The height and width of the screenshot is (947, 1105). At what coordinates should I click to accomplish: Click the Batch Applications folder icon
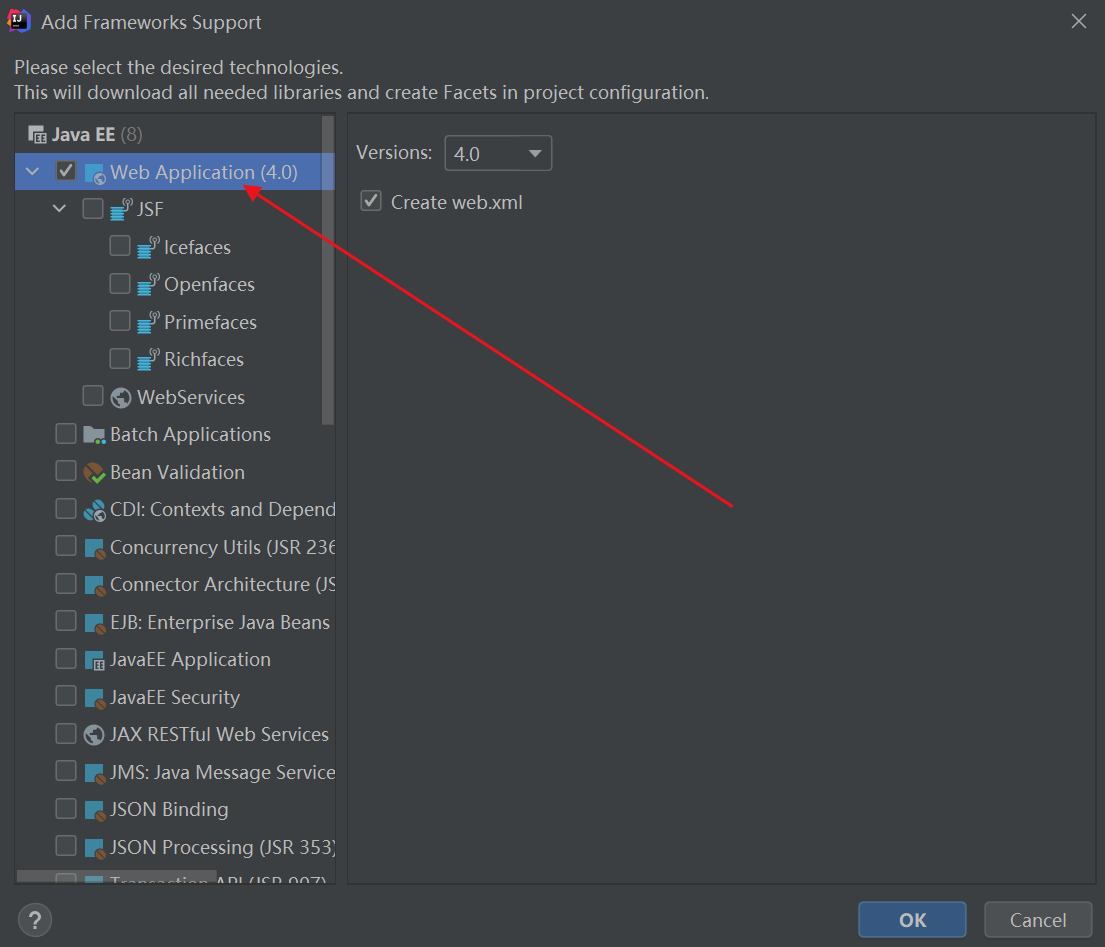pyautogui.click(x=94, y=435)
